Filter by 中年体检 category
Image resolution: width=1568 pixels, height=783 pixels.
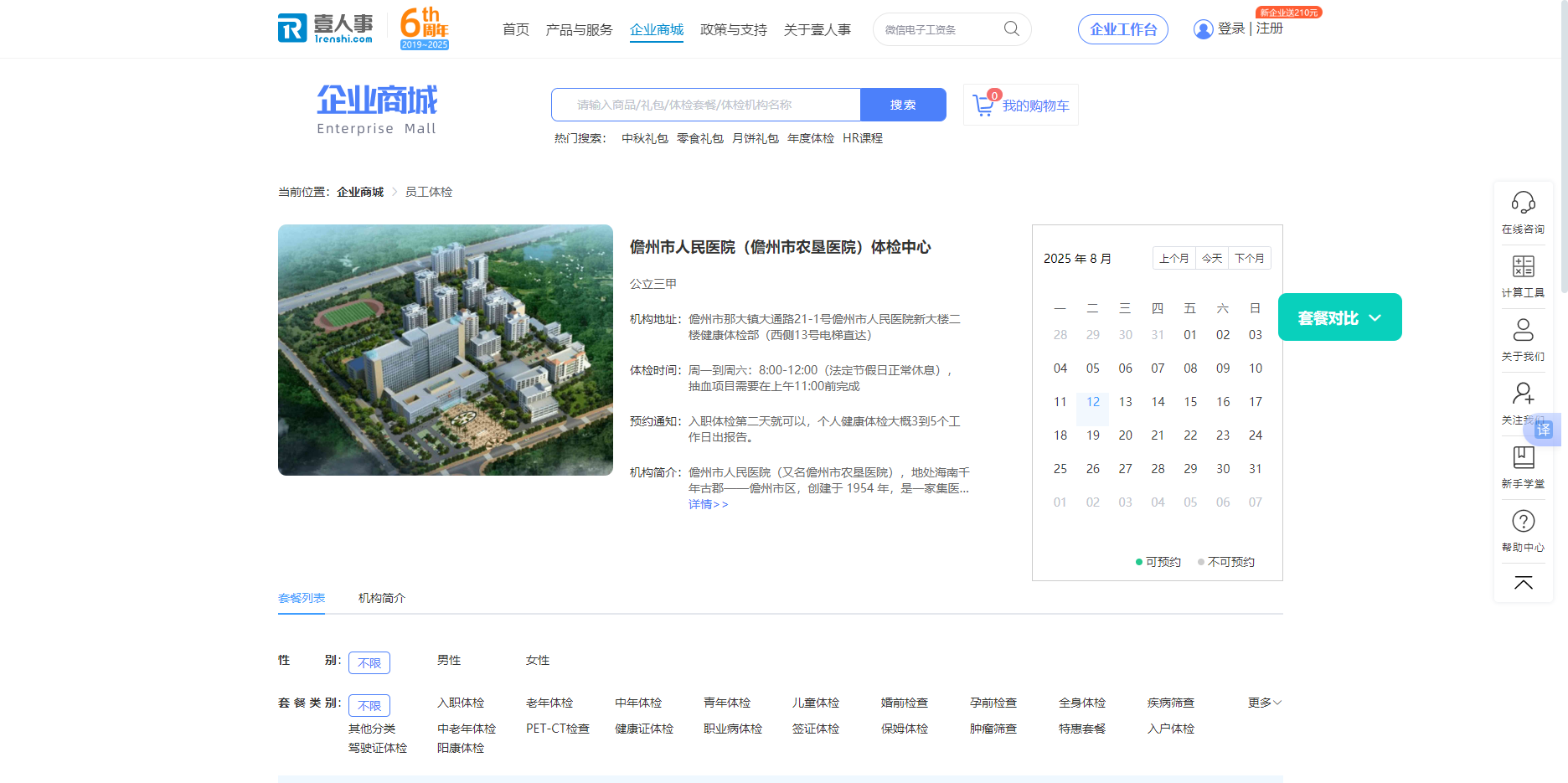(x=638, y=703)
